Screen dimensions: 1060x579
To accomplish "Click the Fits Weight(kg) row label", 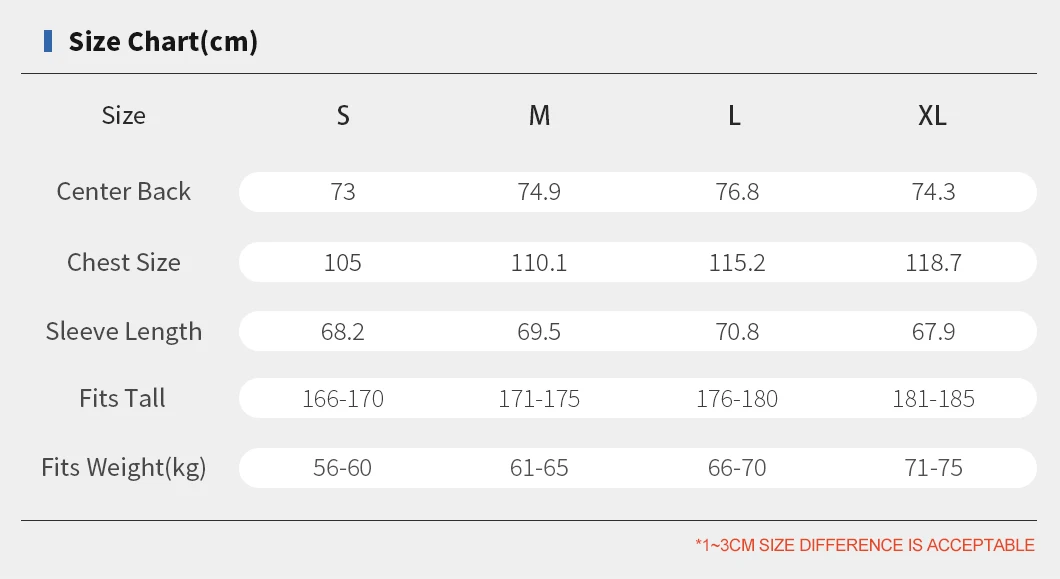I will [x=123, y=467].
